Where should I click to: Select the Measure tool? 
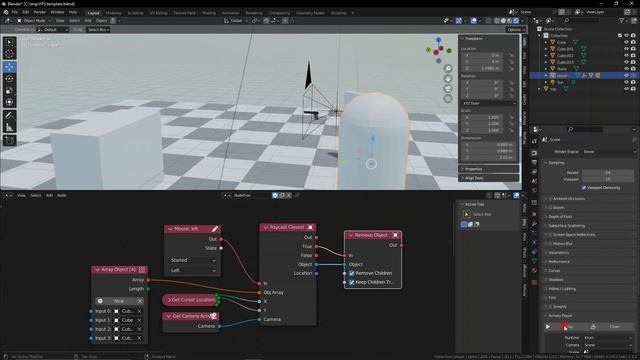tap(10, 127)
